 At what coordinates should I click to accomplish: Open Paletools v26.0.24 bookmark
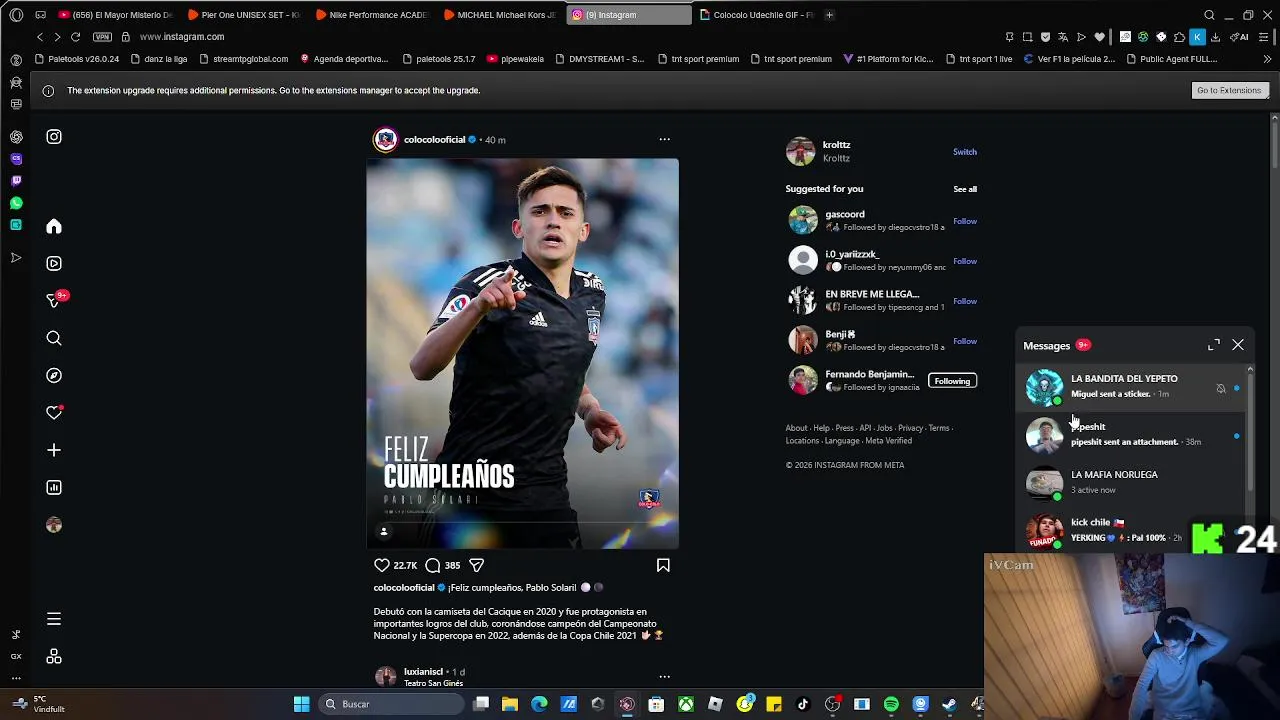tap(77, 59)
